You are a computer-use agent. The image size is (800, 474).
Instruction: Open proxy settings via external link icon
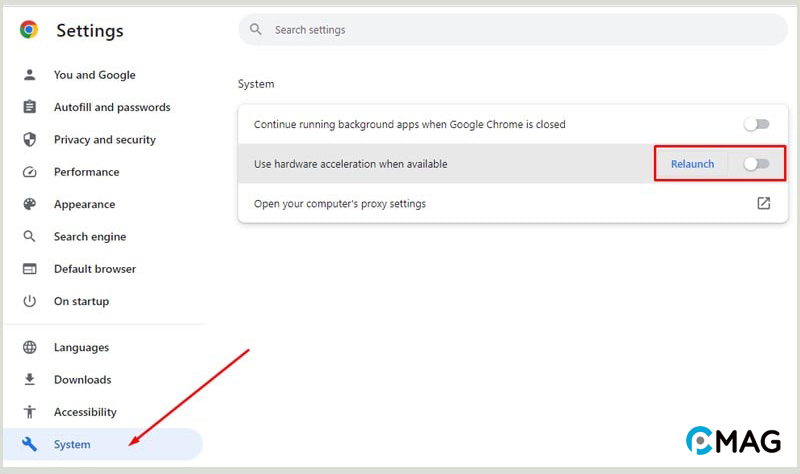(x=763, y=203)
